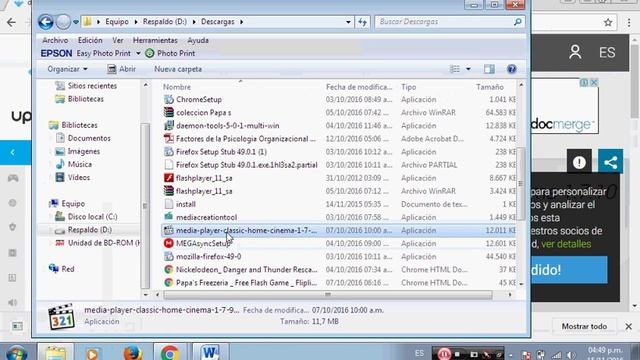Select mediacreationtool file icon
640x360 pixels.
169,217
